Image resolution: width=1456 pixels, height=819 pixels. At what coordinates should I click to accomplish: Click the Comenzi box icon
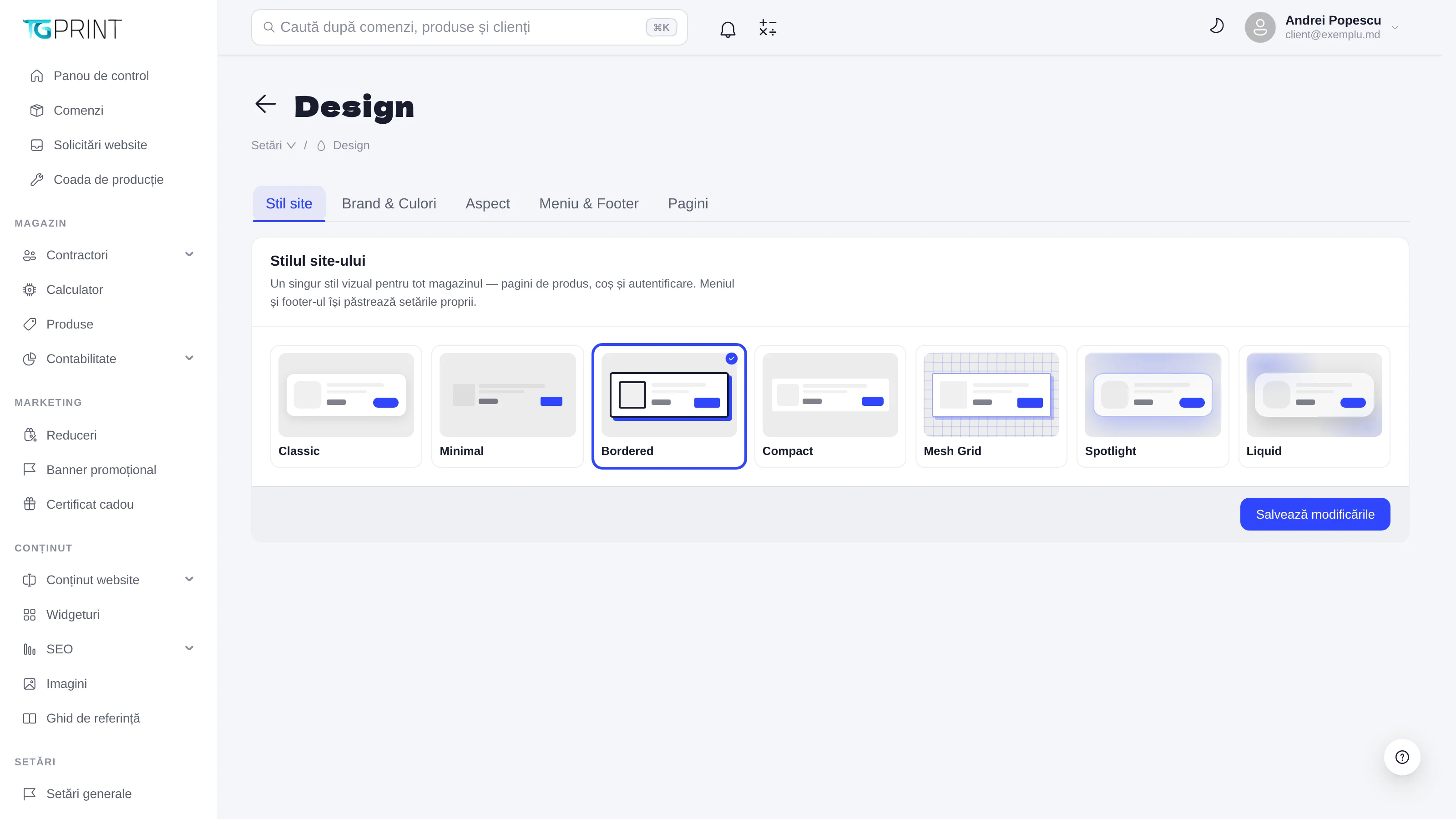click(37, 110)
